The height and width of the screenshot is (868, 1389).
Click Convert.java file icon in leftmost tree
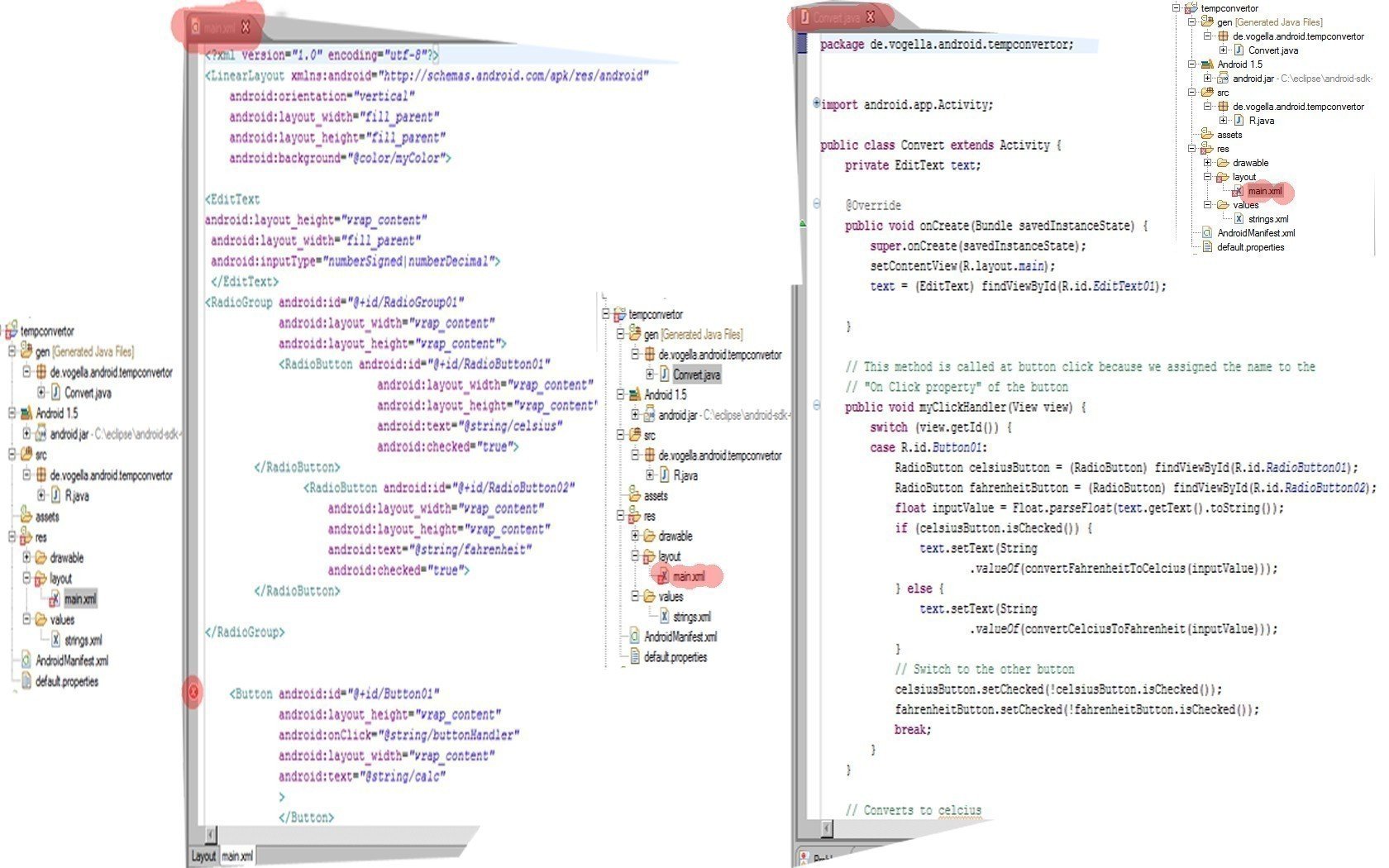tap(55, 393)
